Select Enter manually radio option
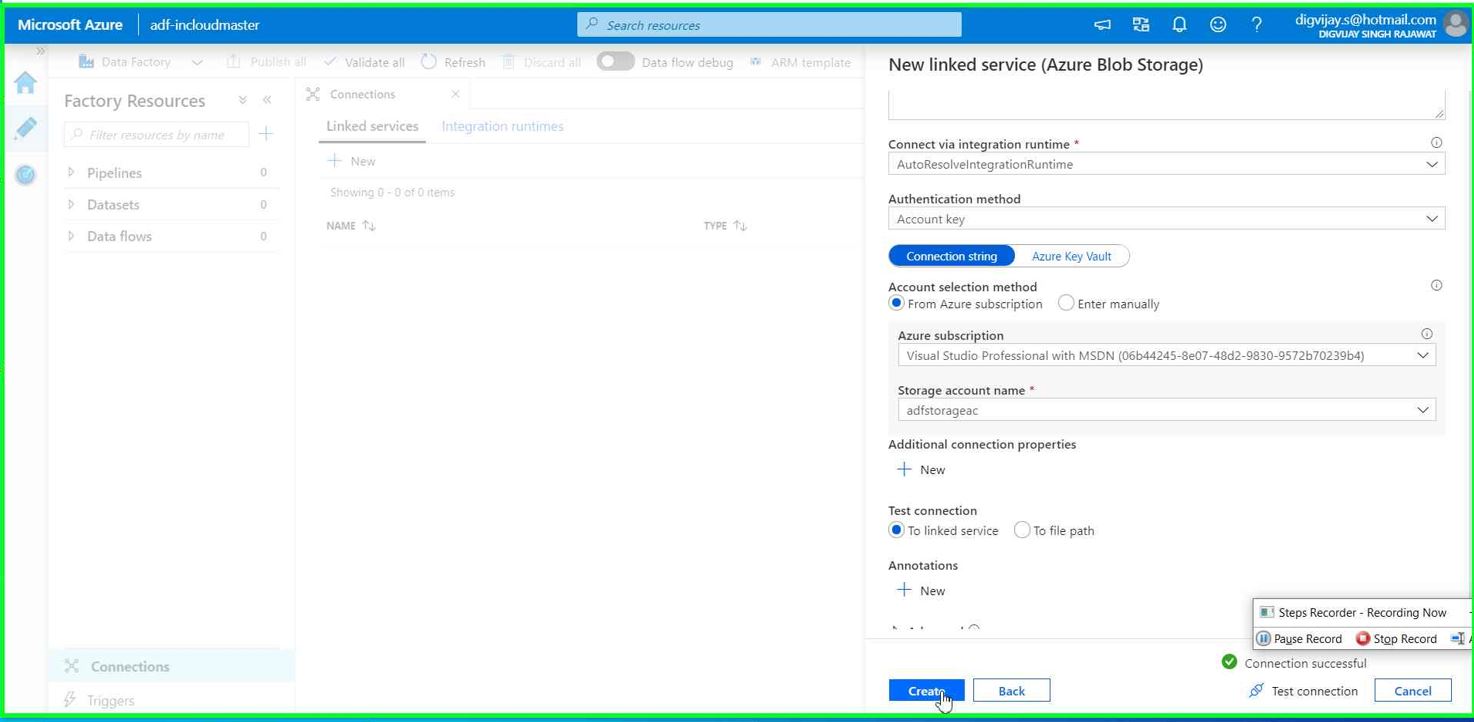Screen dimensions: 1474x722 click(1066, 303)
